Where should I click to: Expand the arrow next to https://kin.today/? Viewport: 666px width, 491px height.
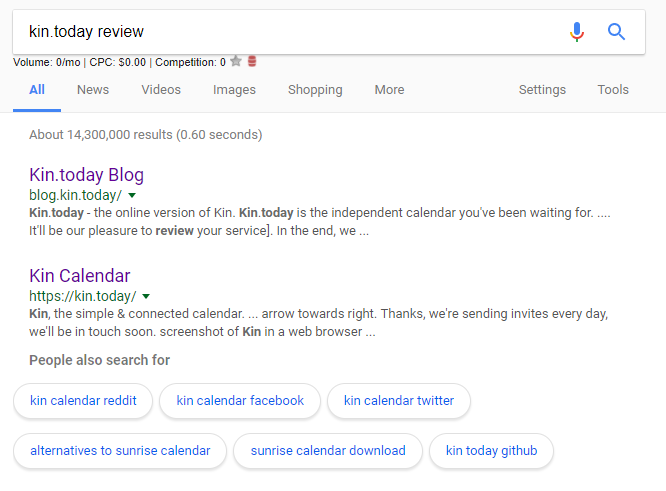(x=146, y=296)
